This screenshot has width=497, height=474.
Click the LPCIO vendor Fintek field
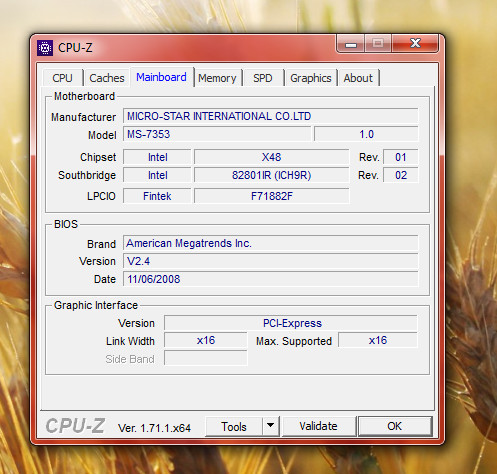[x=157, y=196]
